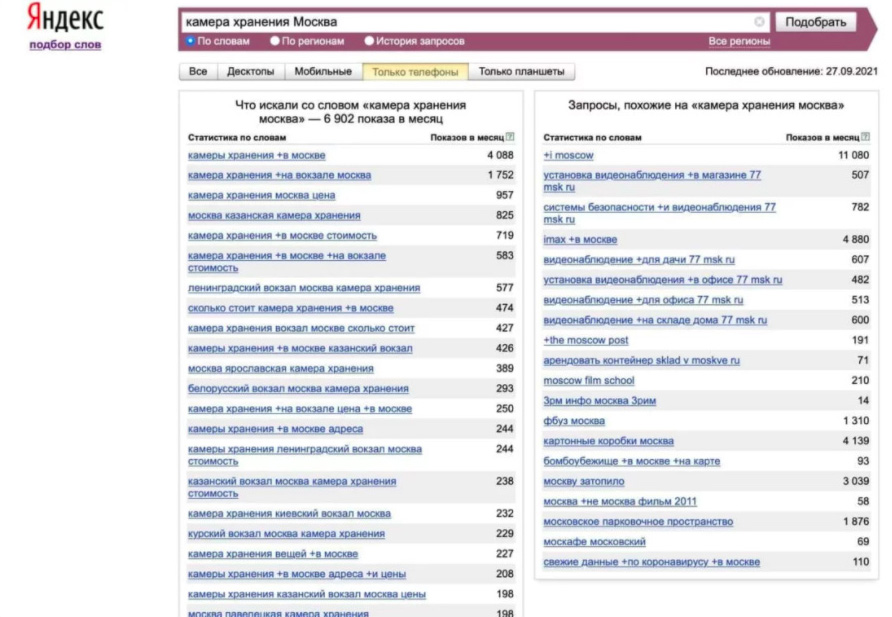The width and height of the screenshot is (892, 617).
Task: Select the «История запросов» radio button
Action: (369, 41)
